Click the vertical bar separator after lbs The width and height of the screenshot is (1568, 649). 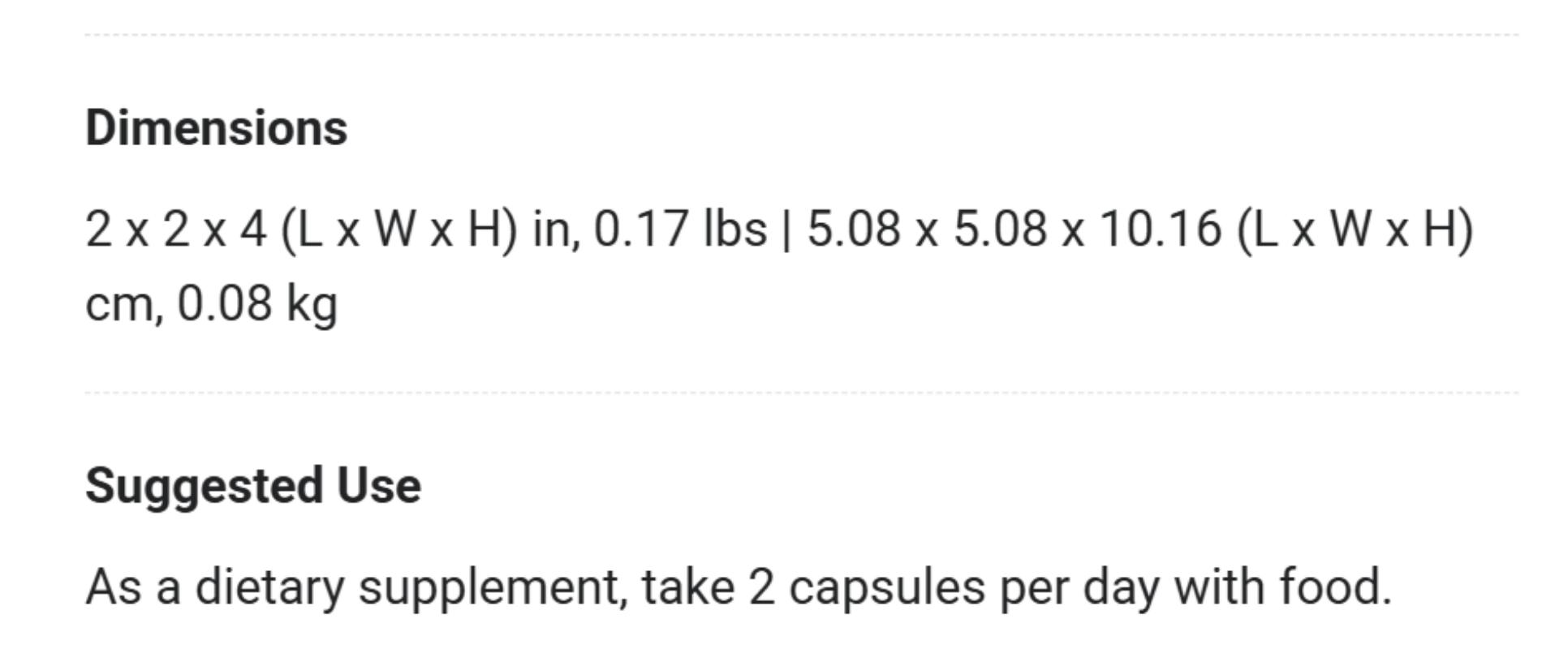coord(786,229)
